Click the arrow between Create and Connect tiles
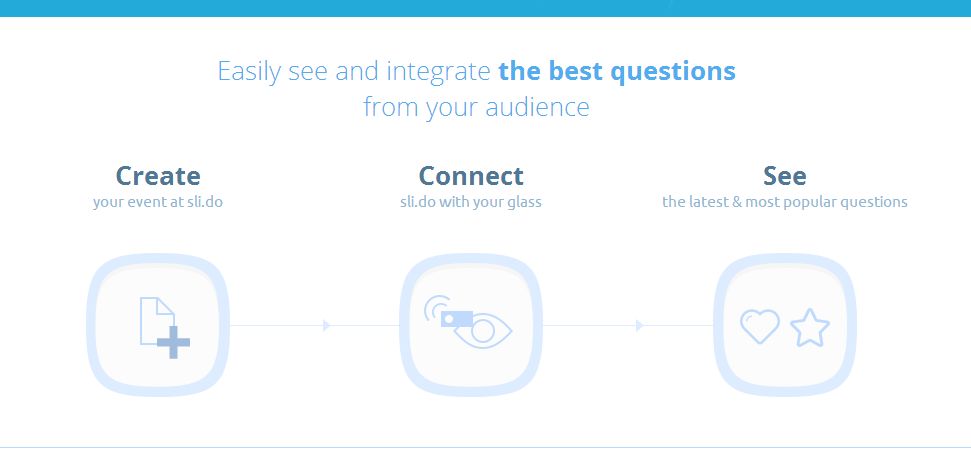The height and width of the screenshot is (465, 971). tap(326, 325)
